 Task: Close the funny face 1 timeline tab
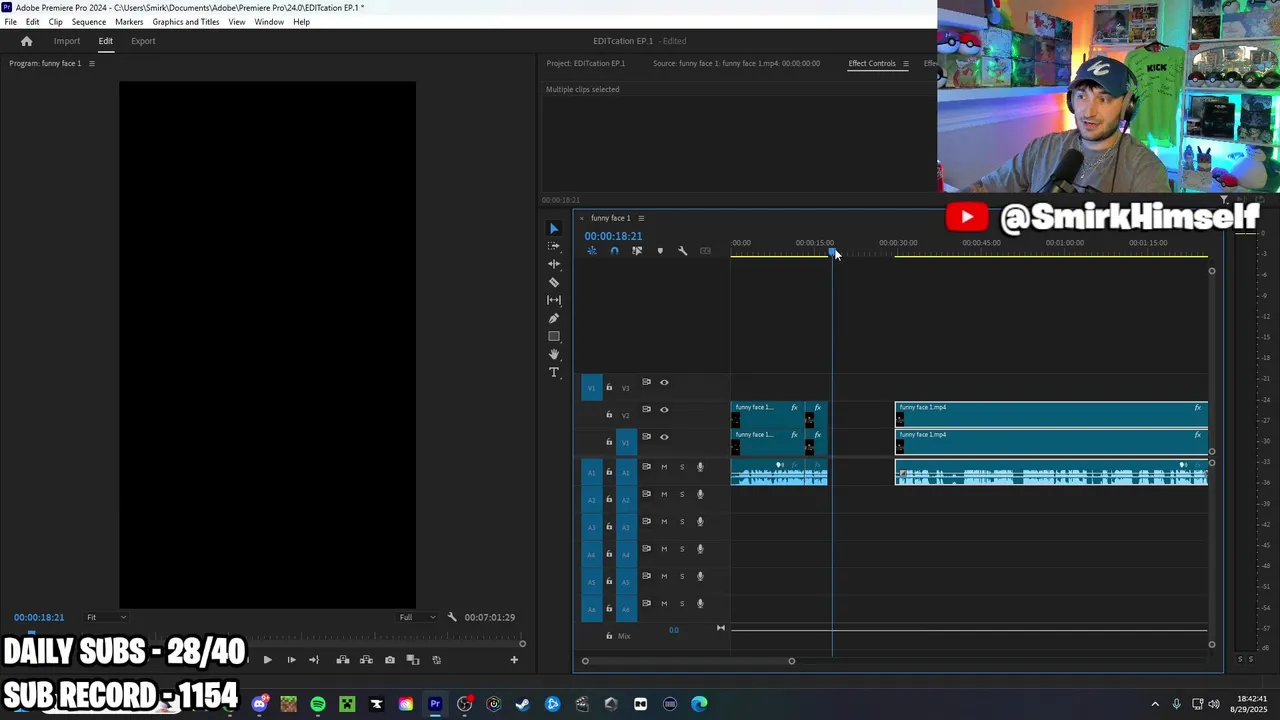point(582,218)
